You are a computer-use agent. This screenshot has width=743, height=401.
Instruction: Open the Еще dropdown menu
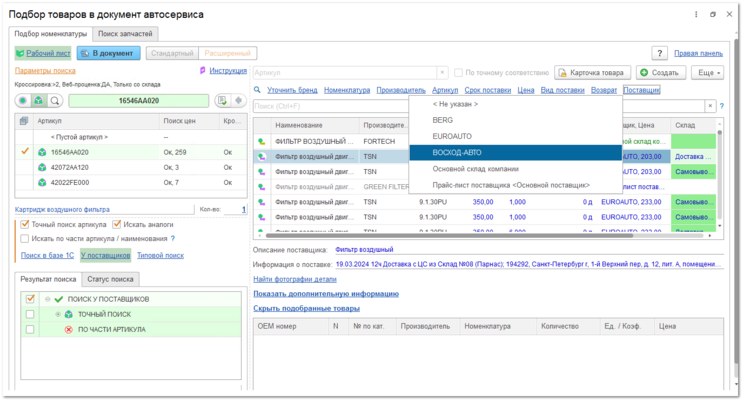click(708, 73)
